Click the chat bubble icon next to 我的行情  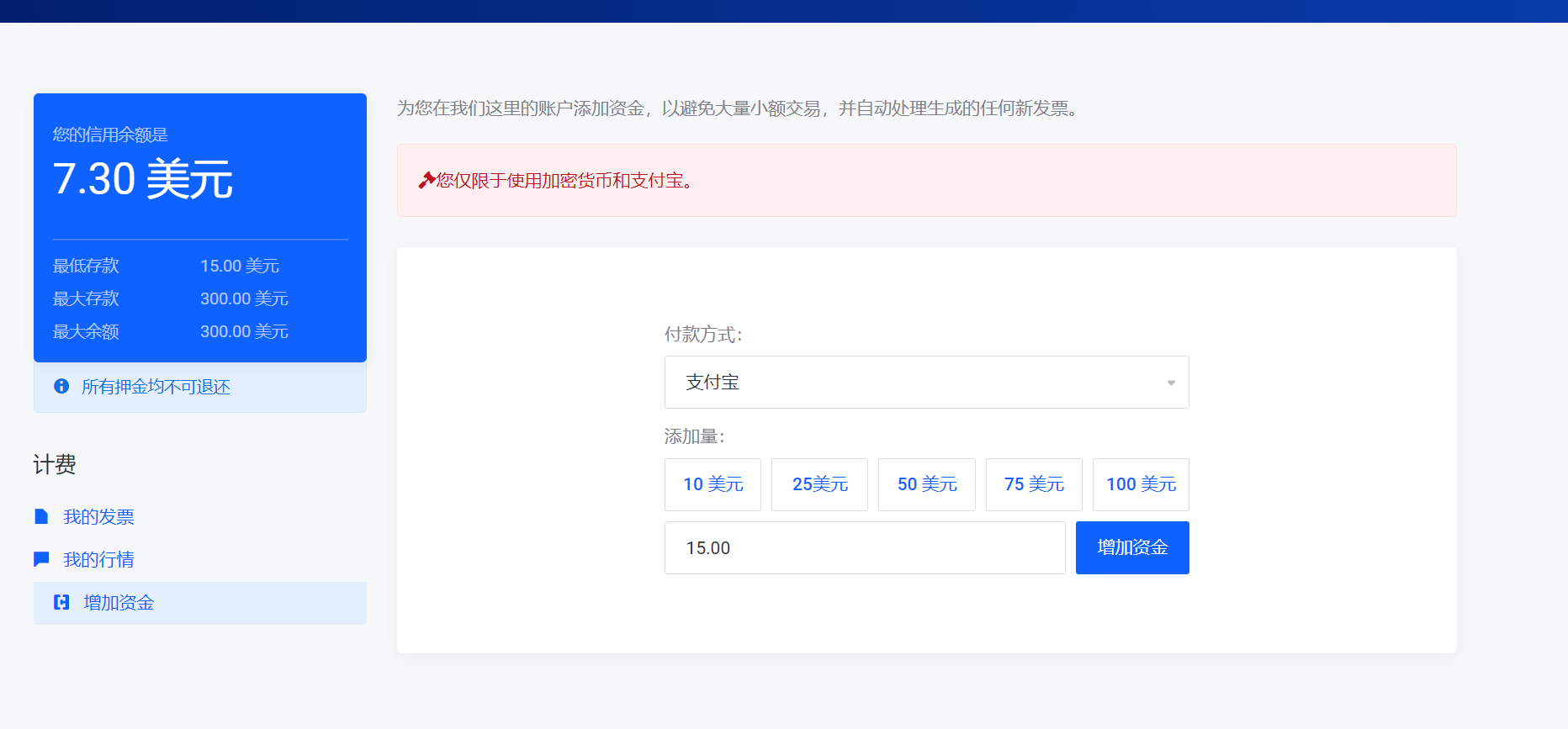(41, 559)
